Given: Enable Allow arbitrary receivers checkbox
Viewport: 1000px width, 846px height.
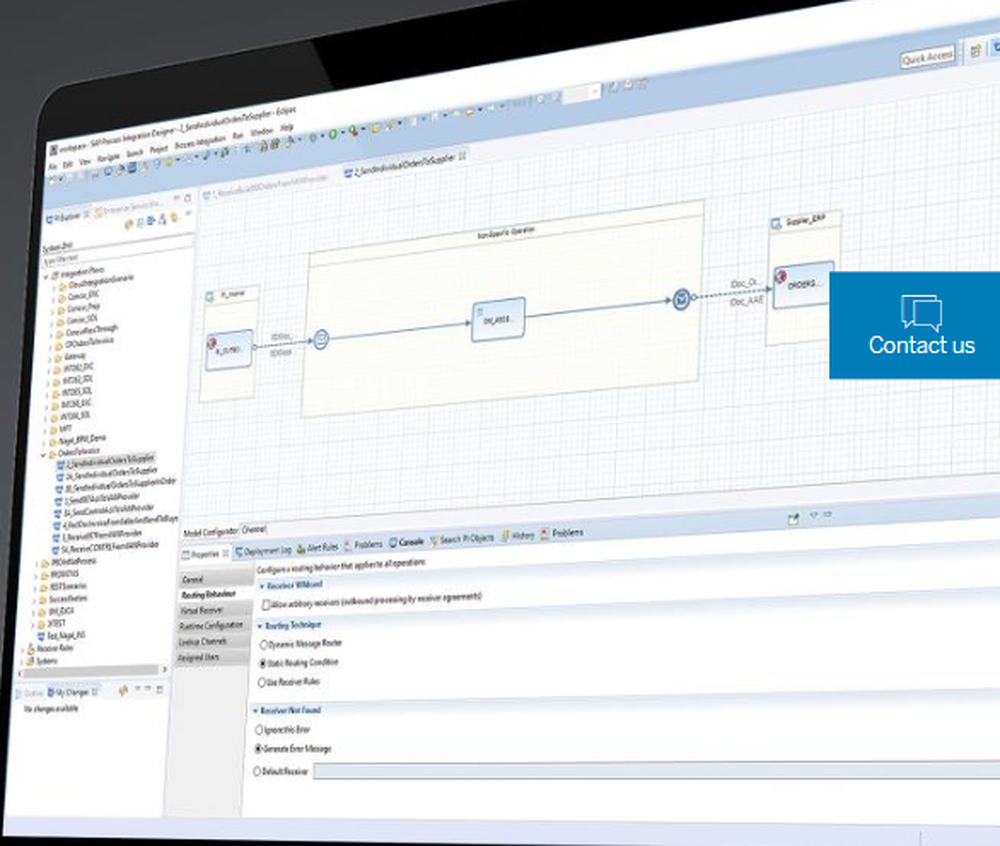Looking at the screenshot, I should pos(266,604).
